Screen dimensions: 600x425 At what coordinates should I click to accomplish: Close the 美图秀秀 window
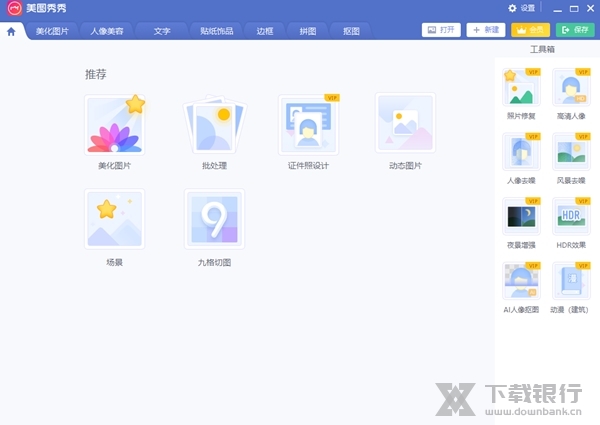(x=590, y=9)
